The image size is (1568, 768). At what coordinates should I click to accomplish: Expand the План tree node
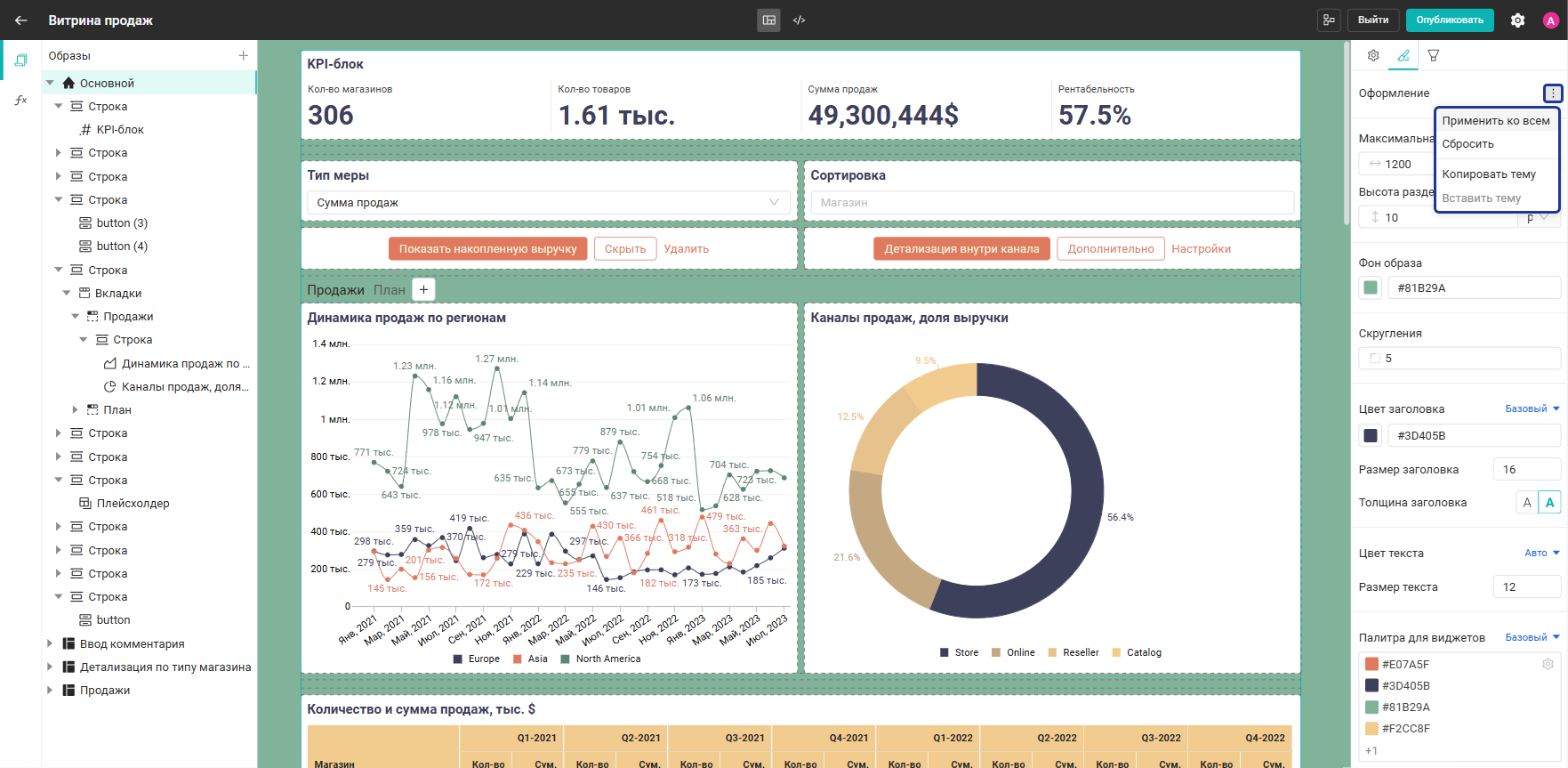click(x=75, y=410)
